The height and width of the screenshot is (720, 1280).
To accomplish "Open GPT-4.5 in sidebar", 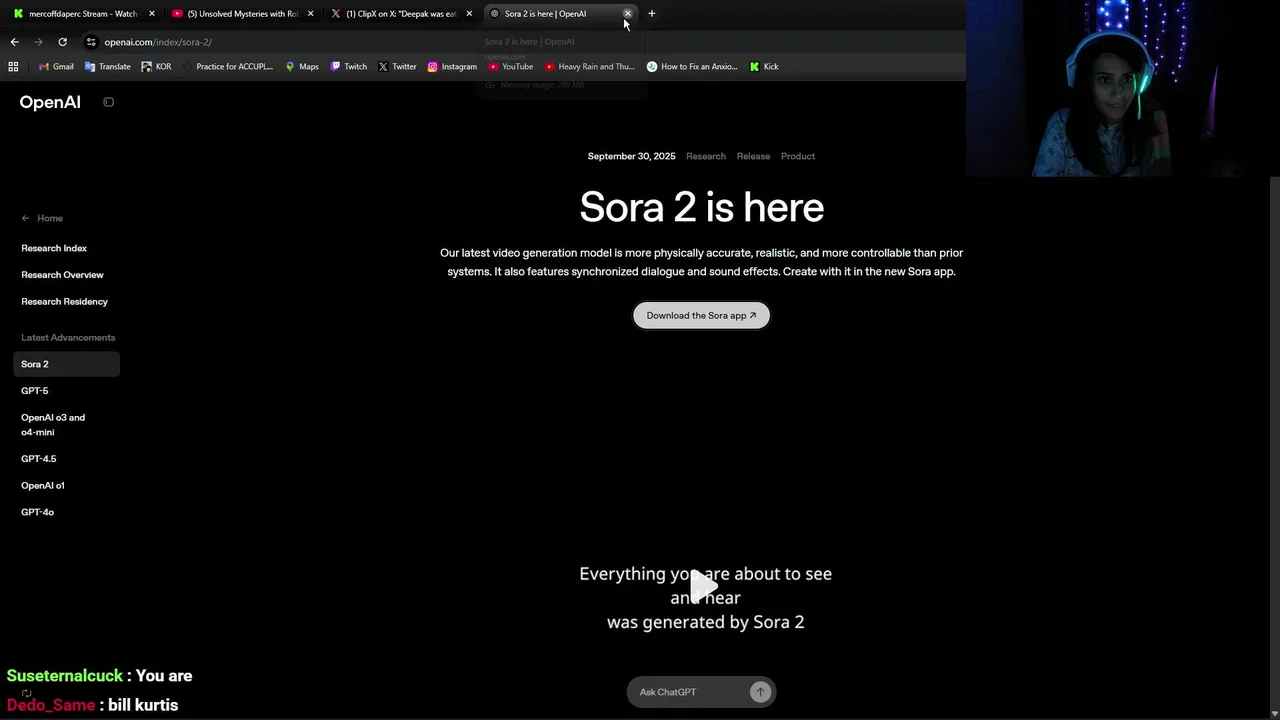I will (39, 459).
